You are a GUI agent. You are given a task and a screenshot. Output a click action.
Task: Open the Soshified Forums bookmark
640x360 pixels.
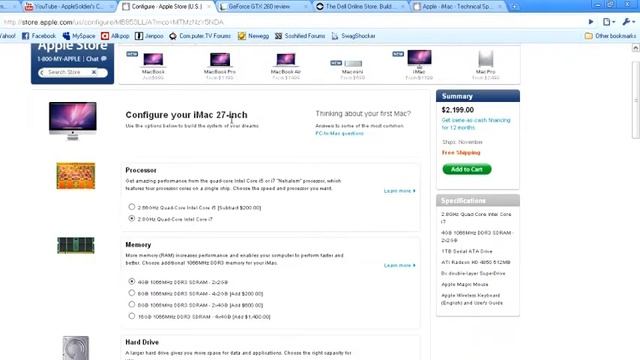[x=300, y=36]
